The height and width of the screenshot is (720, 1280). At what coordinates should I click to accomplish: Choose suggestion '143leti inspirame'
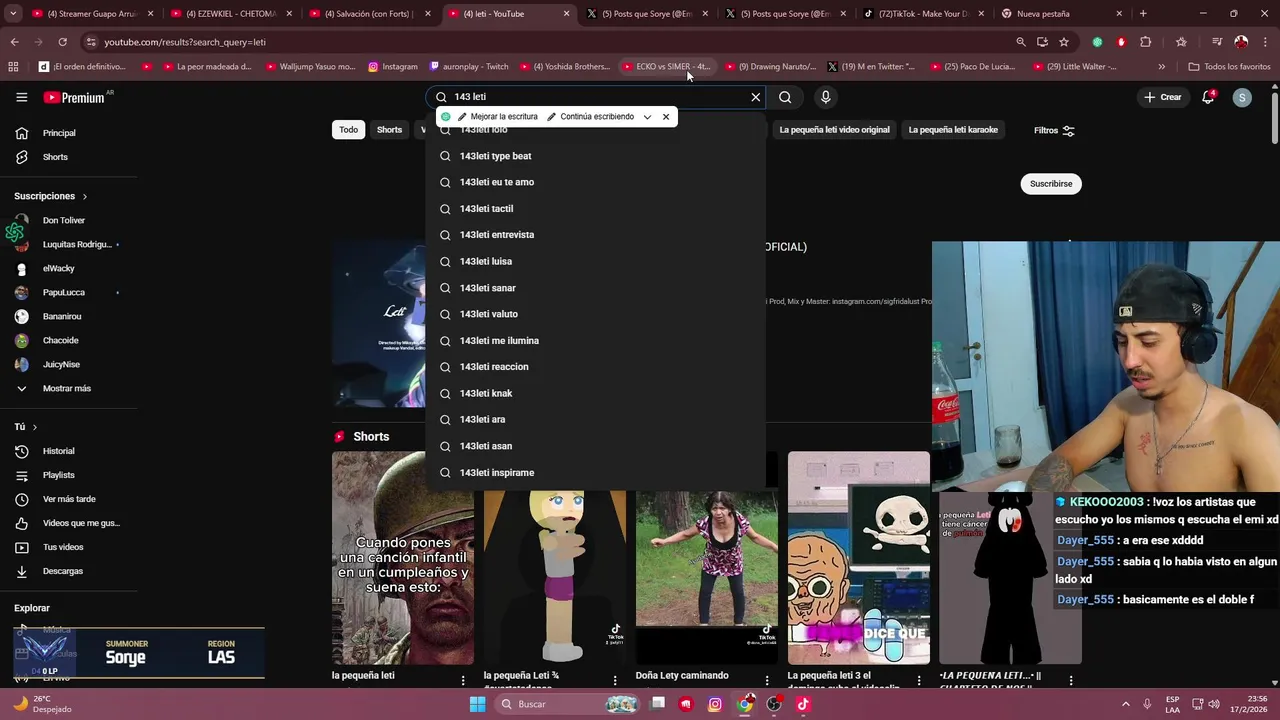595,473
